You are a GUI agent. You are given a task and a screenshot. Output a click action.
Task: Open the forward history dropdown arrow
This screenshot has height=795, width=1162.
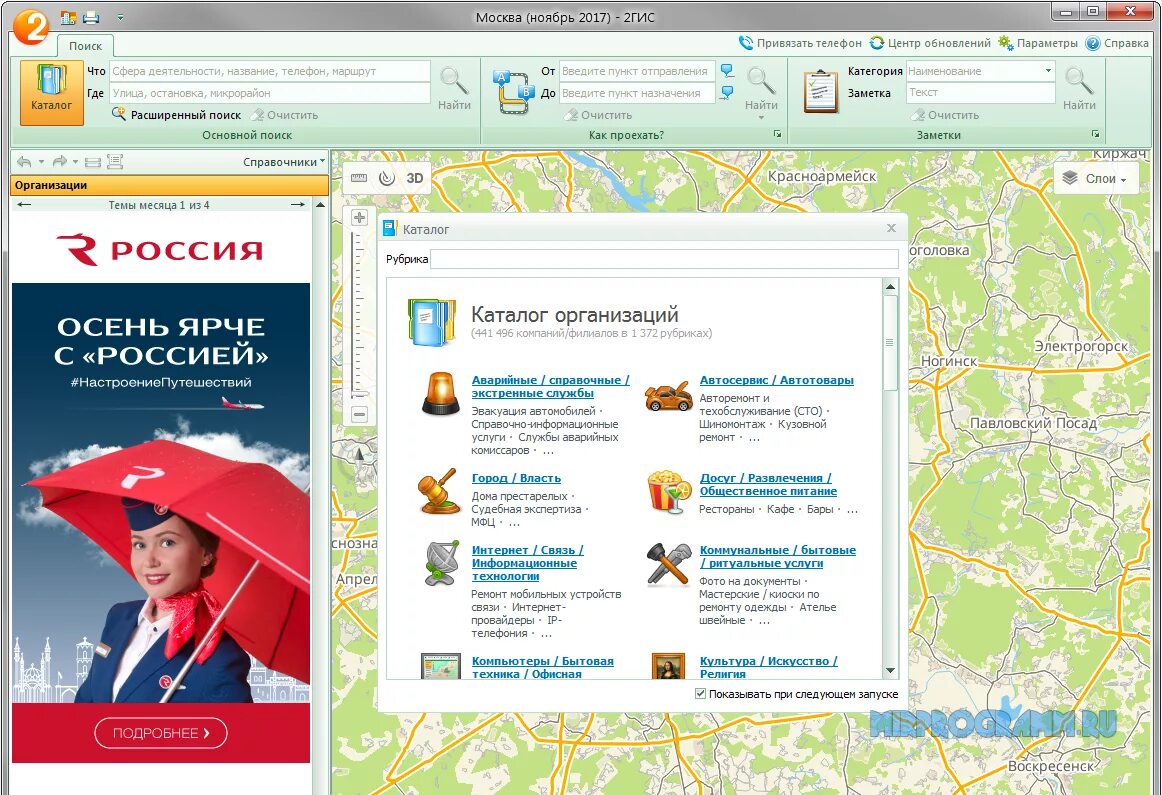click(76, 162)
